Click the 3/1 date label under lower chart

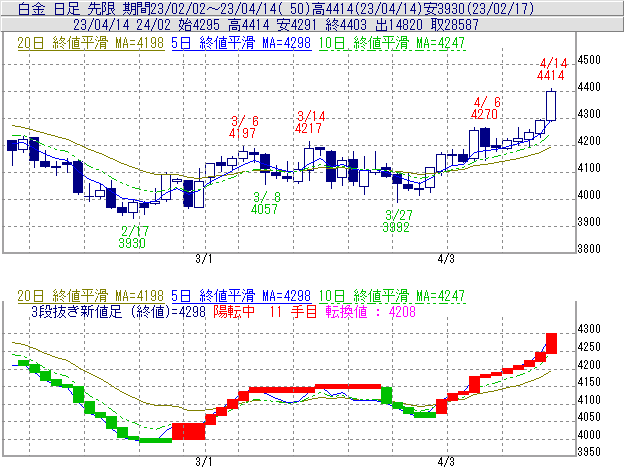[203, 462]
